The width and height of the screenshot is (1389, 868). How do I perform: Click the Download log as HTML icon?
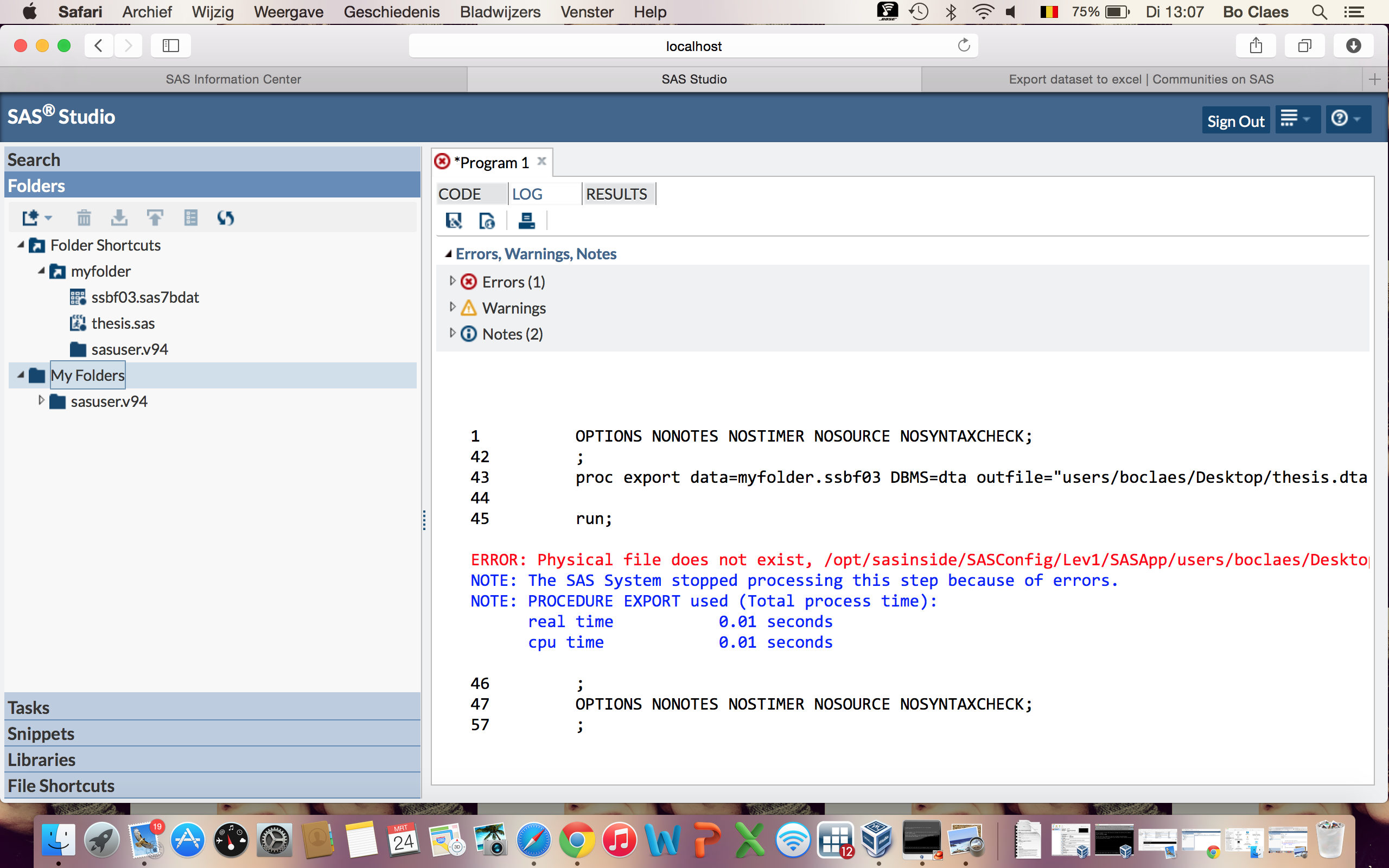454,221
